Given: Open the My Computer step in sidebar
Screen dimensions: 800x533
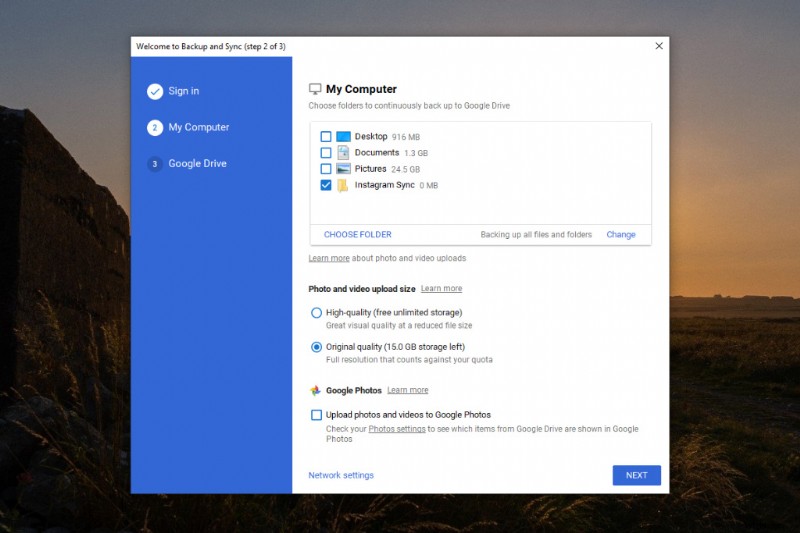Looking at the screenshot, I should click(198, 128).
